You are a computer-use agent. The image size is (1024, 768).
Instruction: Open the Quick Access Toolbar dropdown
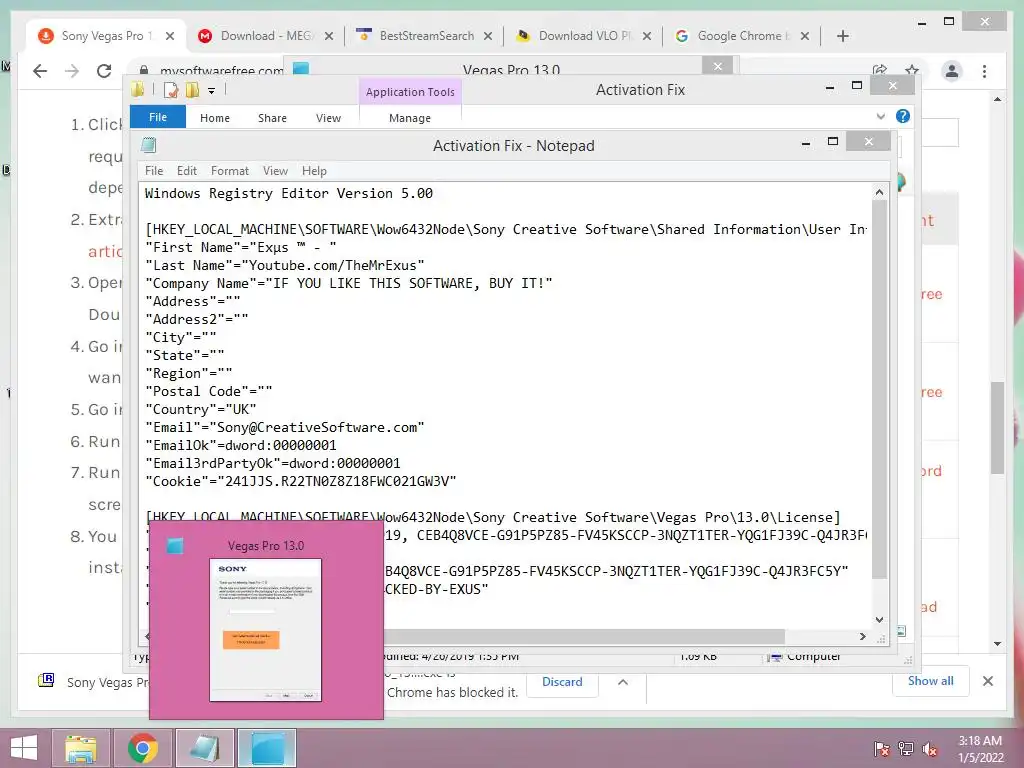[212, 91]
